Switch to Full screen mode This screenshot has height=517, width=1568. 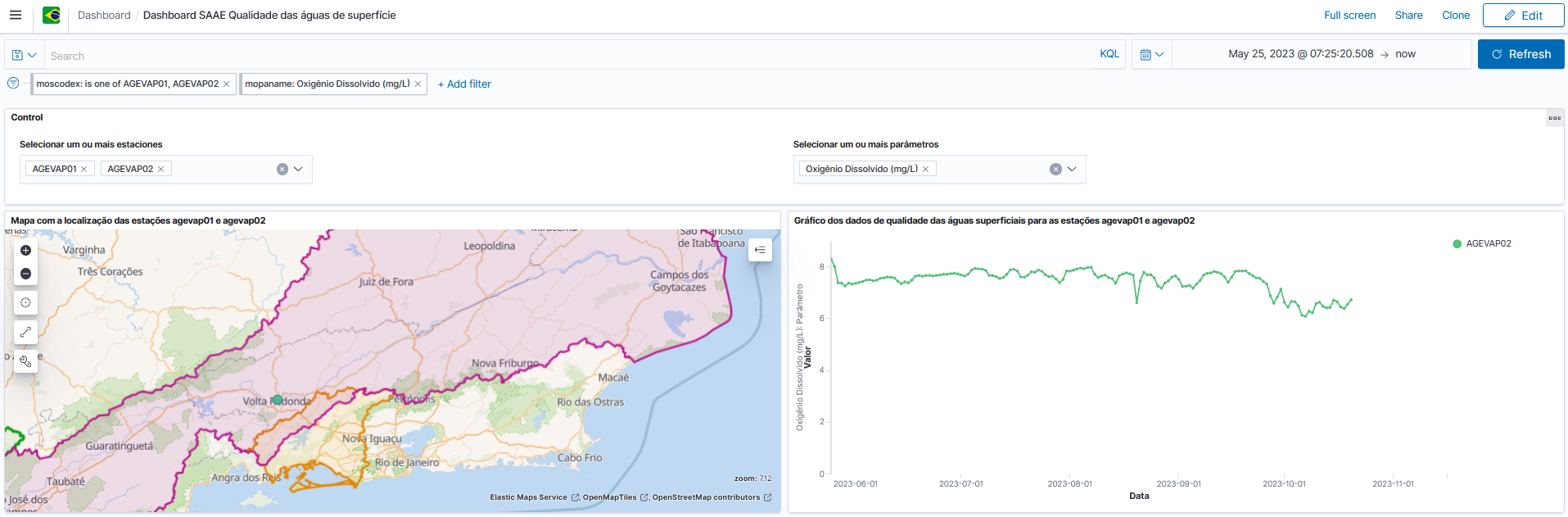point(1349,15)
